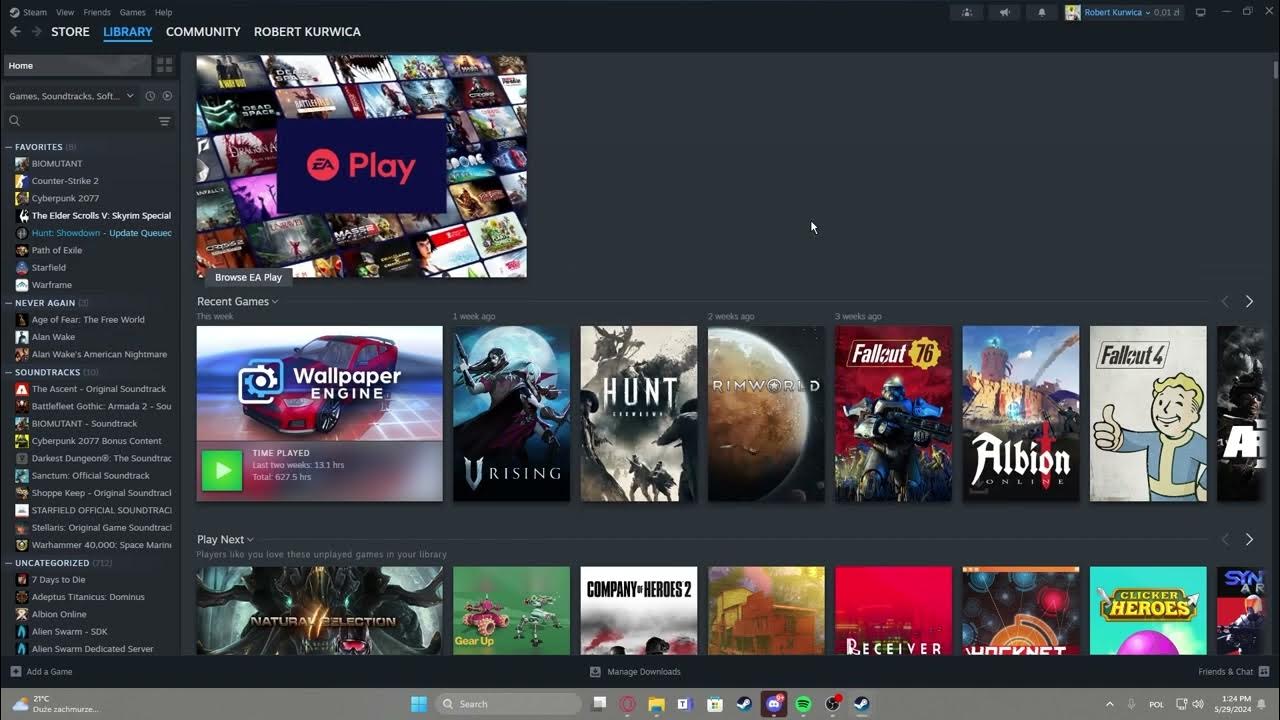Open the Friends & Chat icon
Viewport: 1280px width, 720px height.
(1264, 672)
